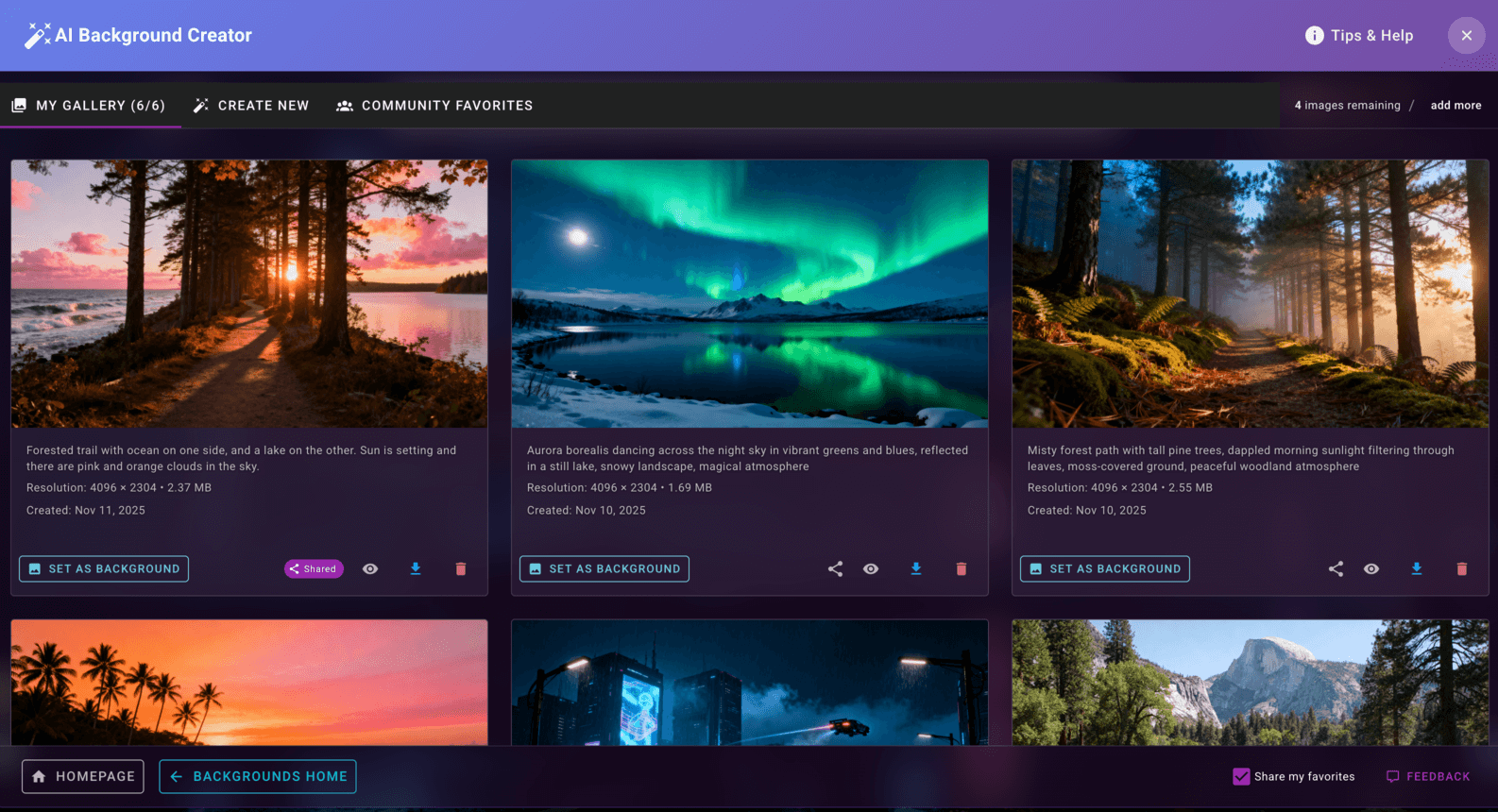Open the forested trail sunset thumbnail
Screen dimensions: 1498x812
pyautogui.click(x=249, y=294)
